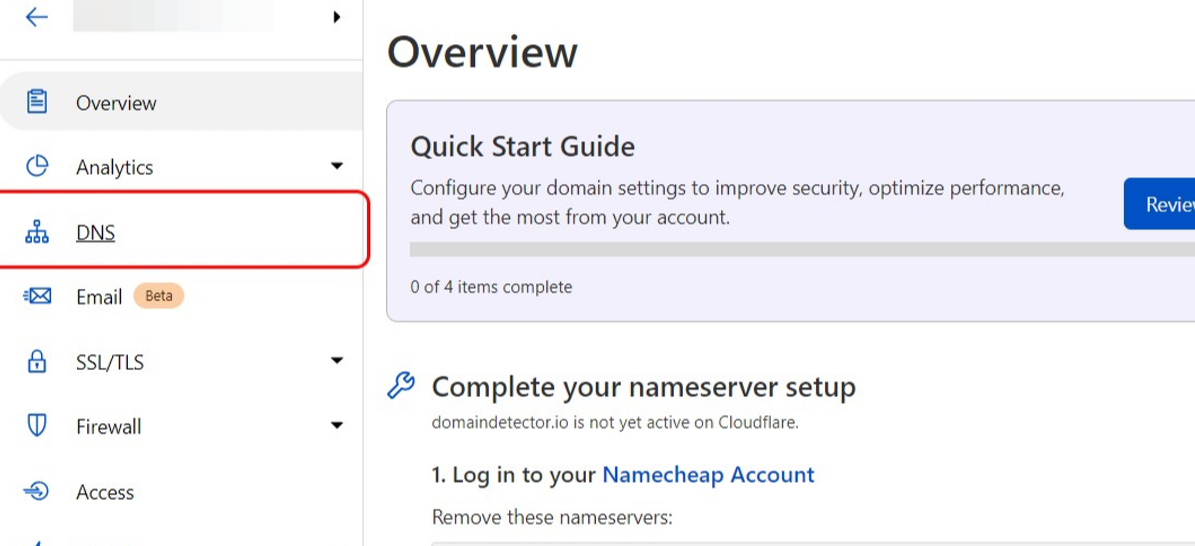
Task: Click the Analytics pie chart icon
Action: [x=37, y=167]
